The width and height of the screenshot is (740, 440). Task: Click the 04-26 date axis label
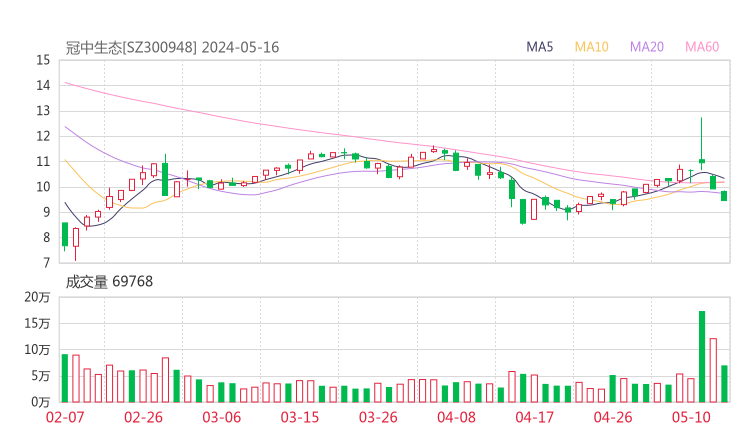pyautogui.click(x=613, y=417)
